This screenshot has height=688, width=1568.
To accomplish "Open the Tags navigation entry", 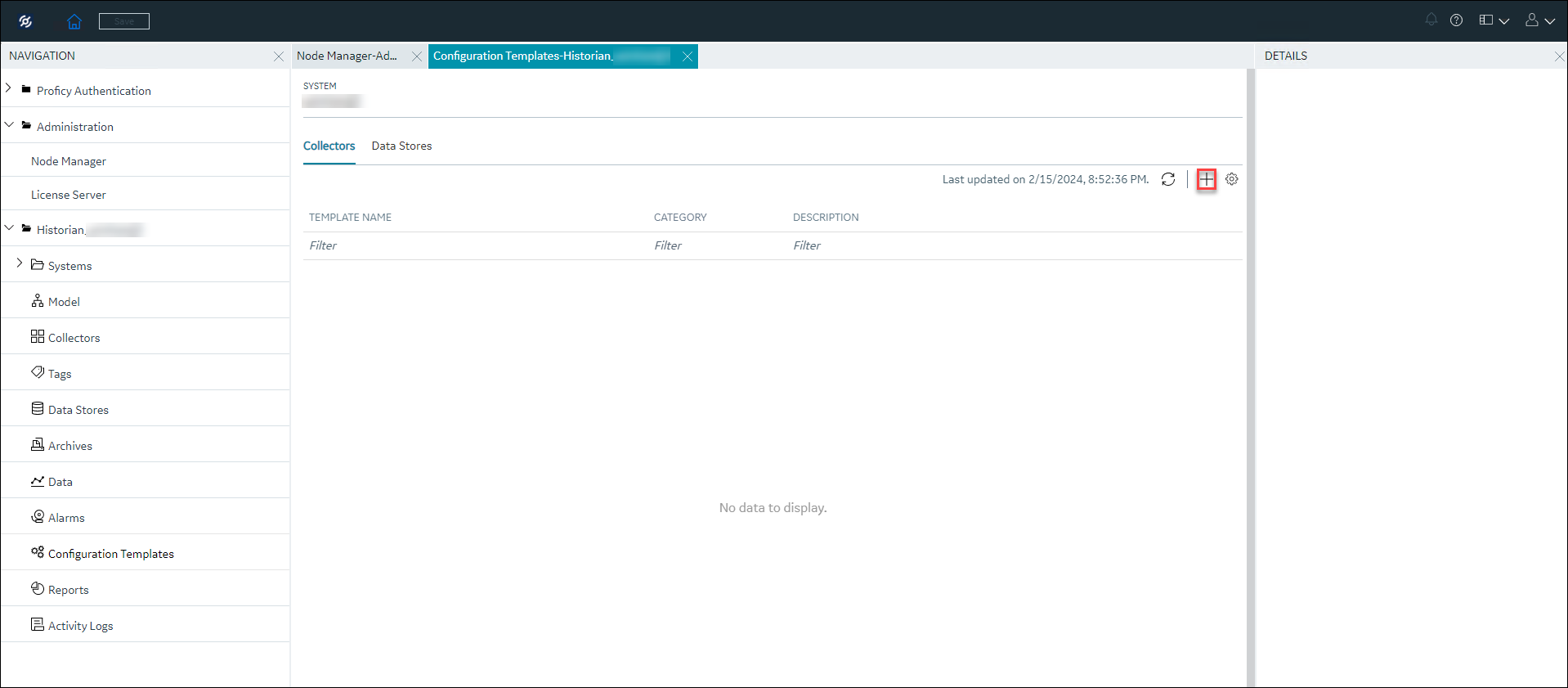I will (x=60, y=374).
